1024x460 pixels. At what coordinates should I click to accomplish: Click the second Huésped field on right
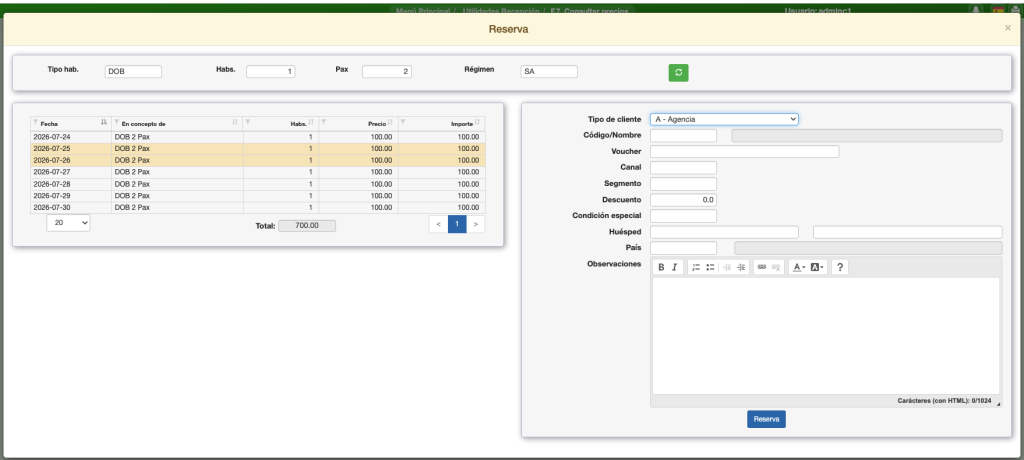[x=908, y=232]
